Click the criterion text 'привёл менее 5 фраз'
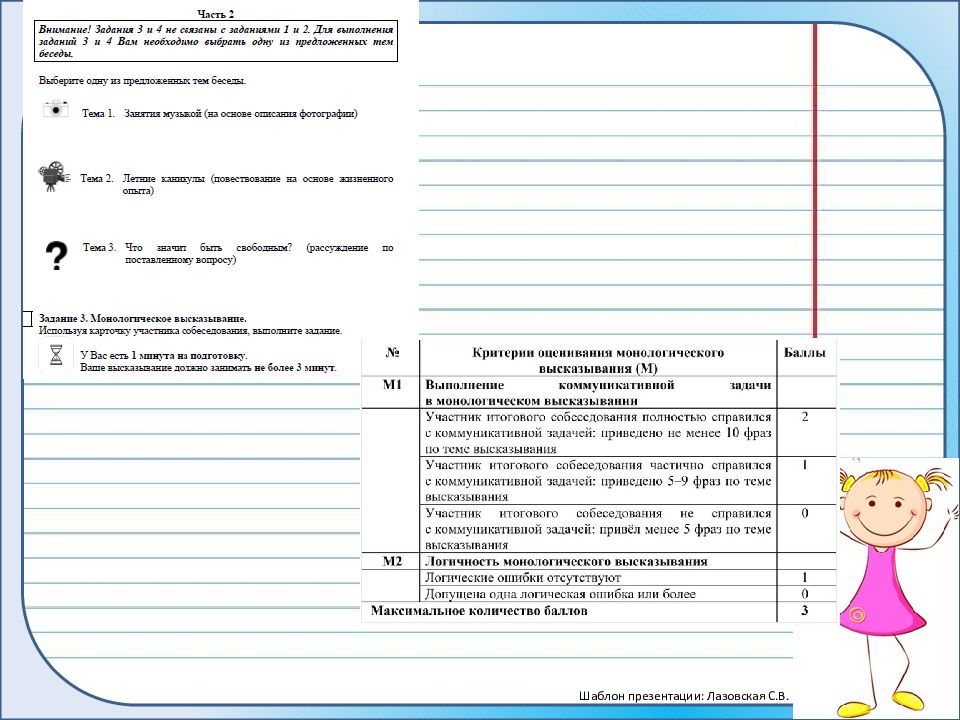Screen dimensions: 960x720 pos(598,529)
